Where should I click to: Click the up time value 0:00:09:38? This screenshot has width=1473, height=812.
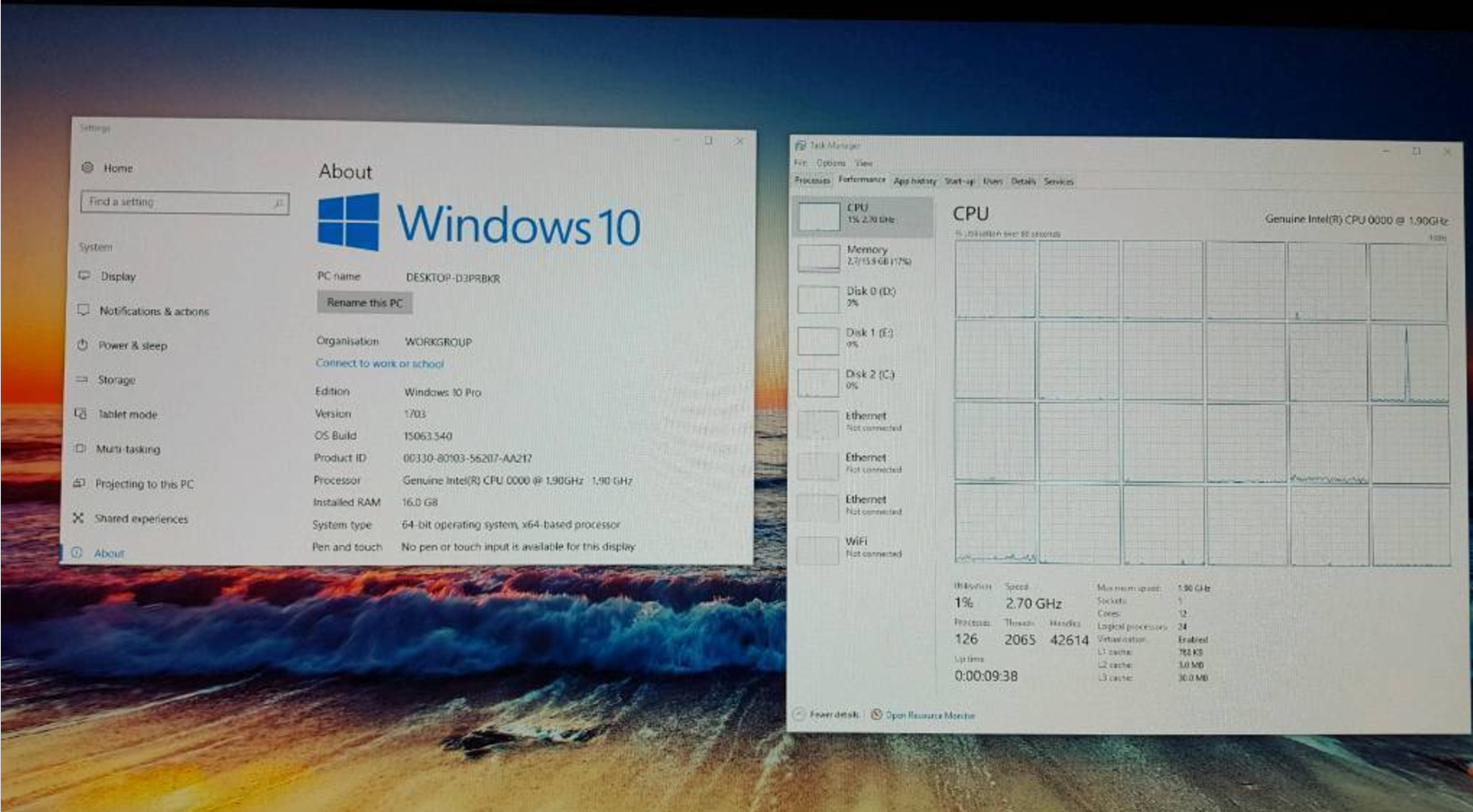coord(986,675)
